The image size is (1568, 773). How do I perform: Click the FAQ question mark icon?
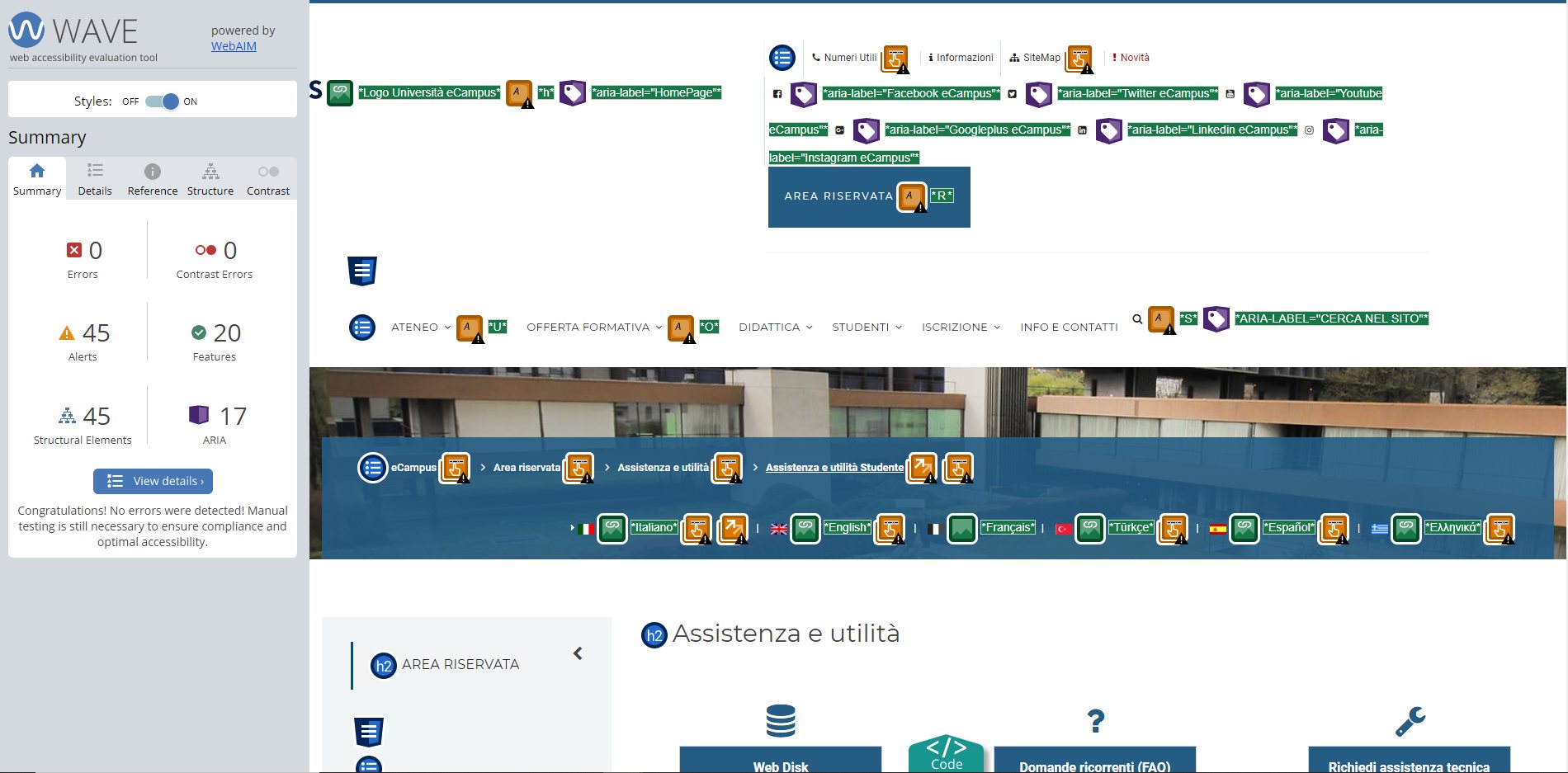[1095, 721]
